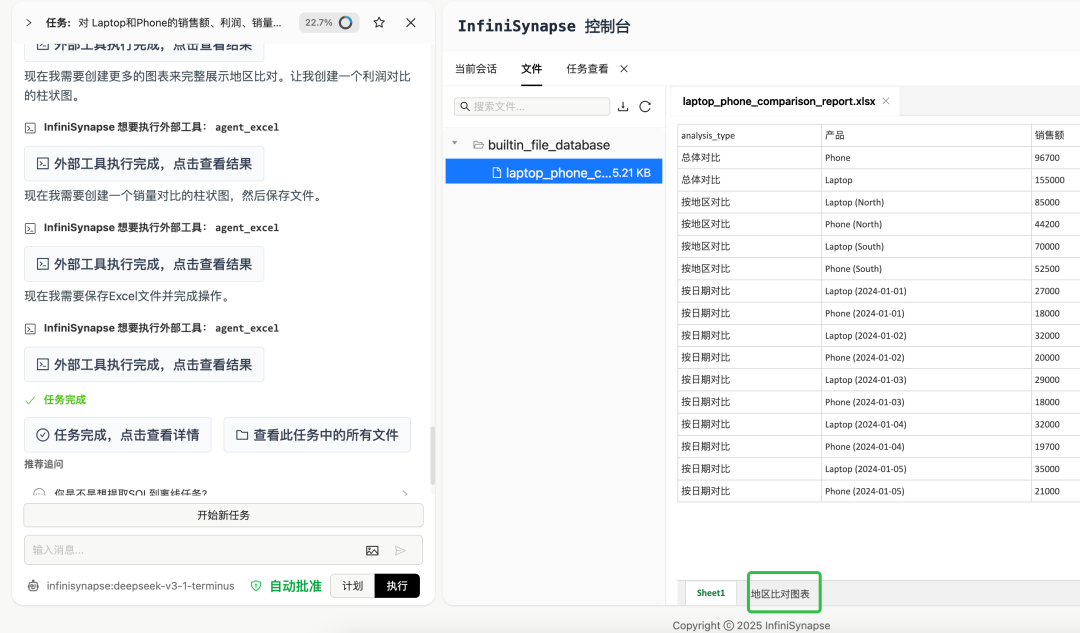
Task: Select the Phone (2024-01-01) cell
Action: (926, 313)
